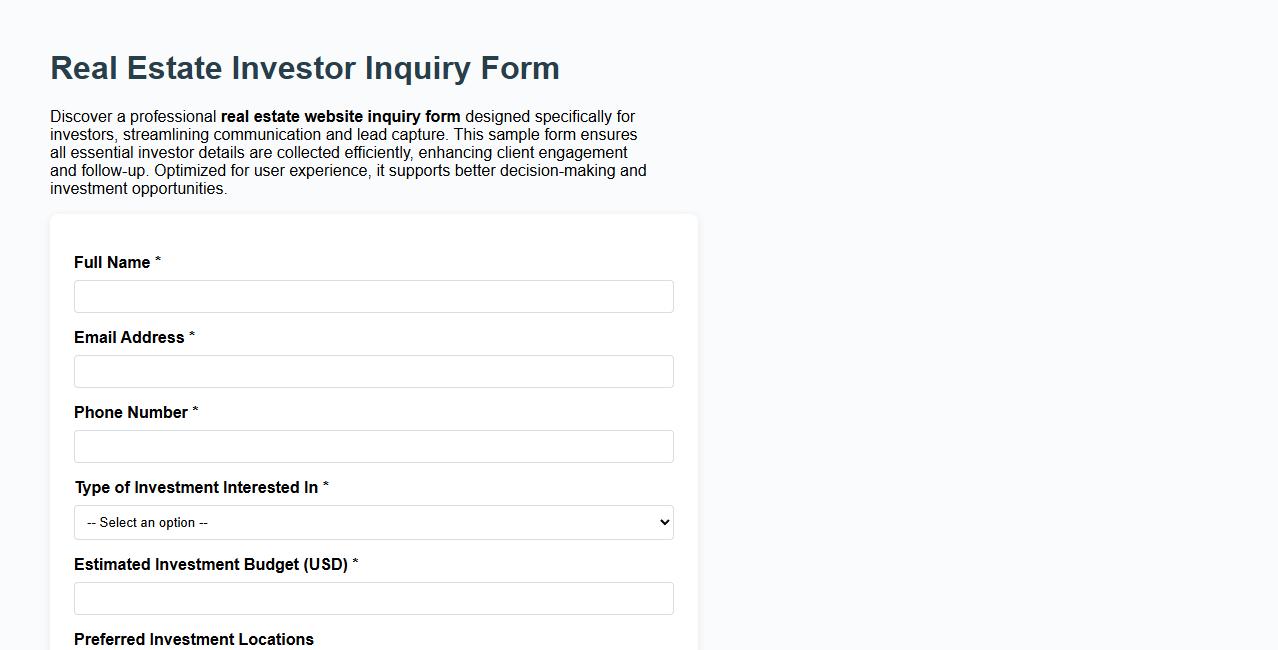Click the Phone Number label
Image resolution: width=1278 pixels, height=650 pixels.
pos(129,412)
